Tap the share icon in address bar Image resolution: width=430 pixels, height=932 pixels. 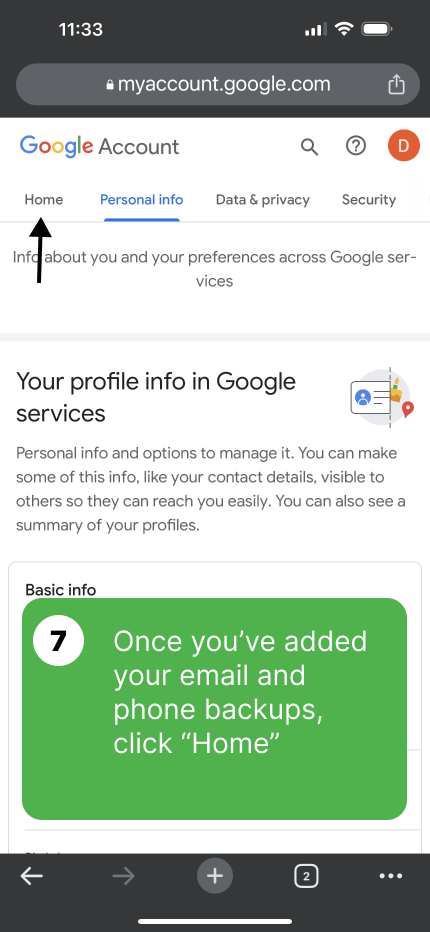pos(396,84)
